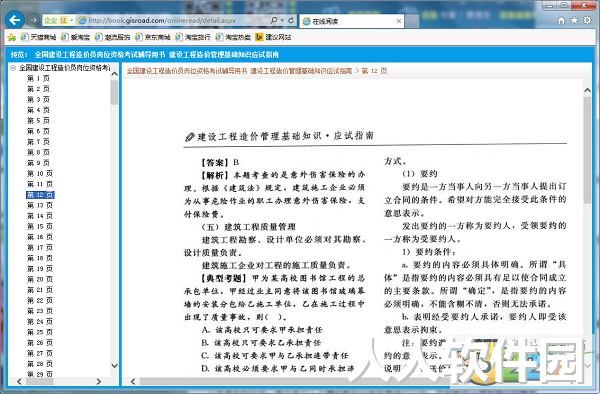Select 第 21 页 in tree

[40, 290]
